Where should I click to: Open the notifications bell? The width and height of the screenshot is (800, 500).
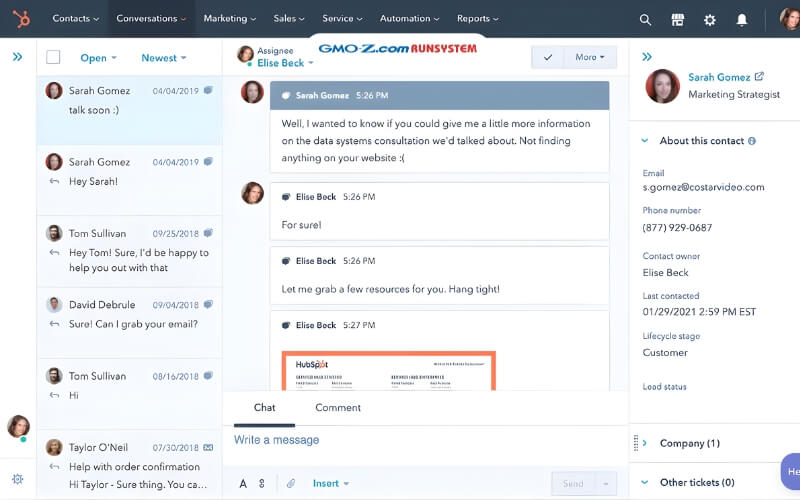(x=742, y=20)
